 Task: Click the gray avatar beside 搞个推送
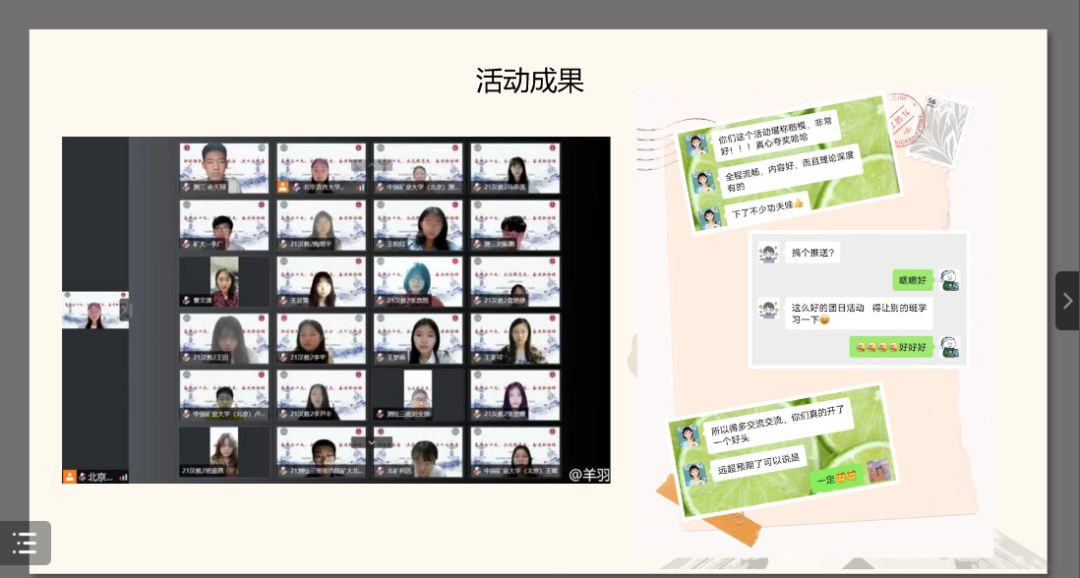point(767,253)
